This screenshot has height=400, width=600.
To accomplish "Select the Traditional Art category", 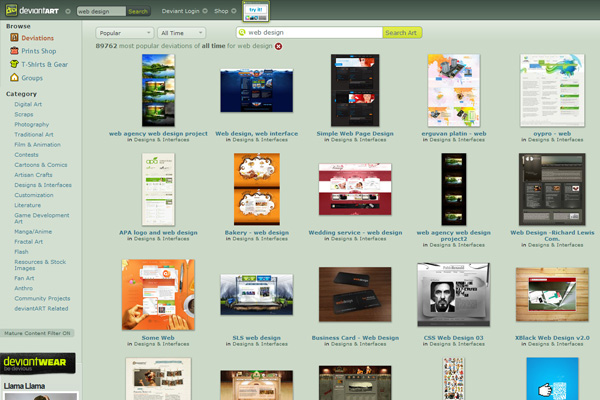I will [34, 134].
